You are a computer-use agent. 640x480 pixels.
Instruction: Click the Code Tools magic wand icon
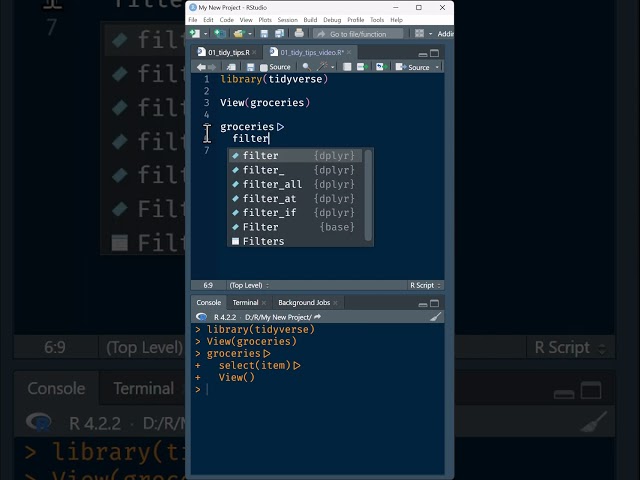click(322, 67)
